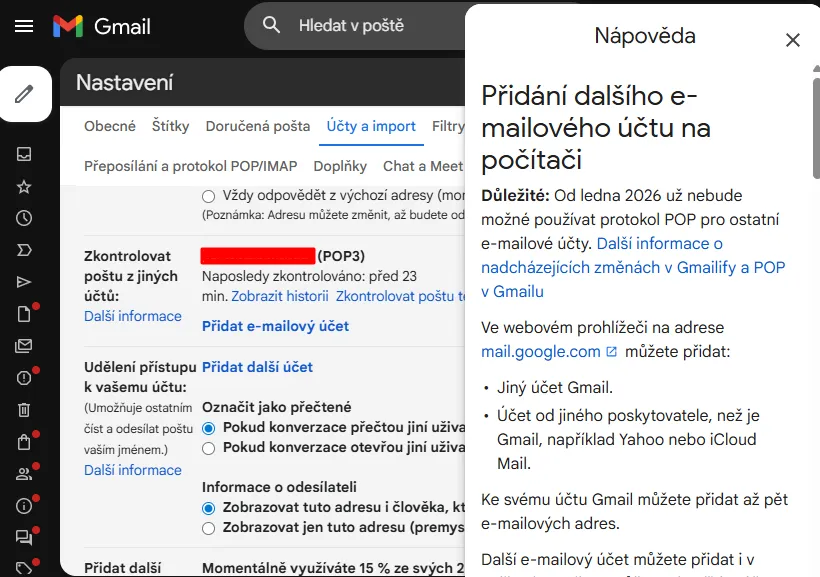Choose 'Zobrazovat jen tuto adresu' radio
Viewport: 820px width, 577px height.
208,528
